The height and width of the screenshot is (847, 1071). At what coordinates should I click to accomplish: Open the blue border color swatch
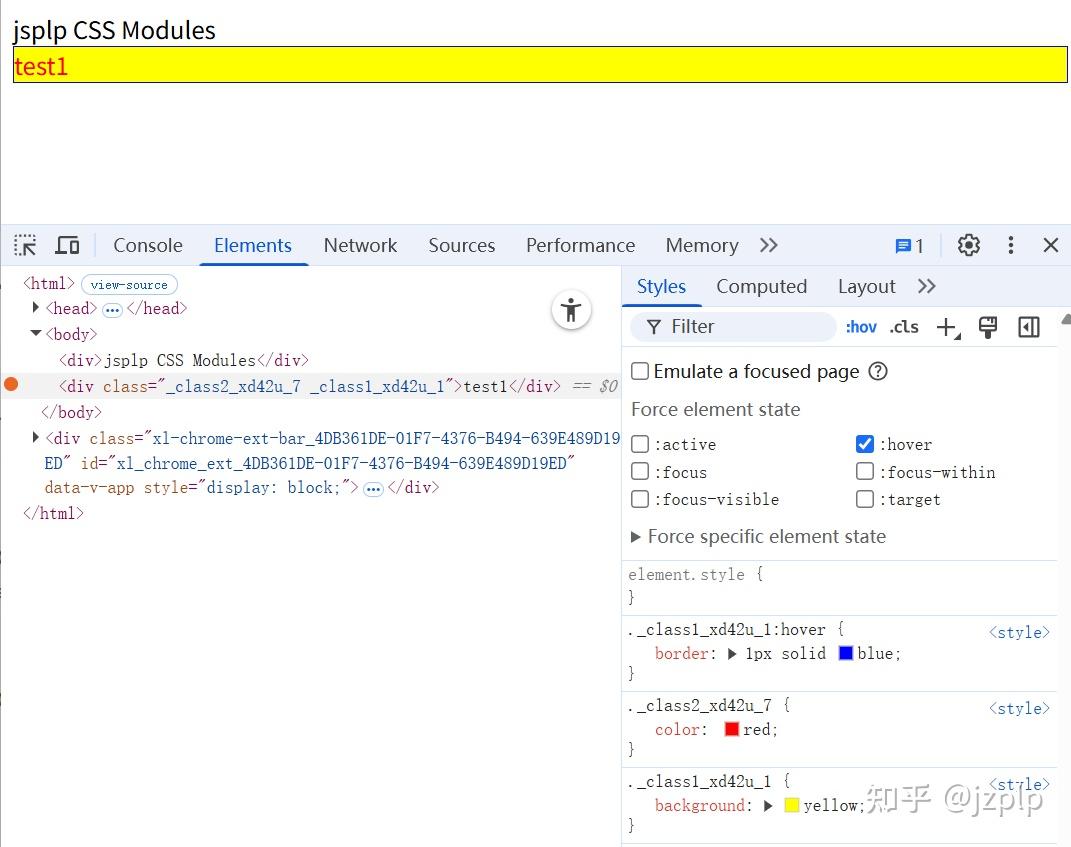coord(846,653)
